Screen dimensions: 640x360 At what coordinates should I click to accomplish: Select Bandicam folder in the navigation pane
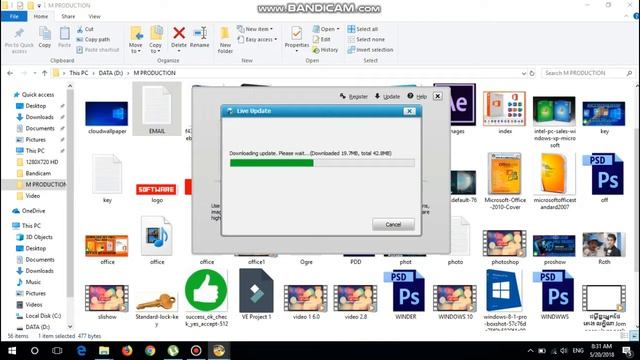(x=38, y=173)
